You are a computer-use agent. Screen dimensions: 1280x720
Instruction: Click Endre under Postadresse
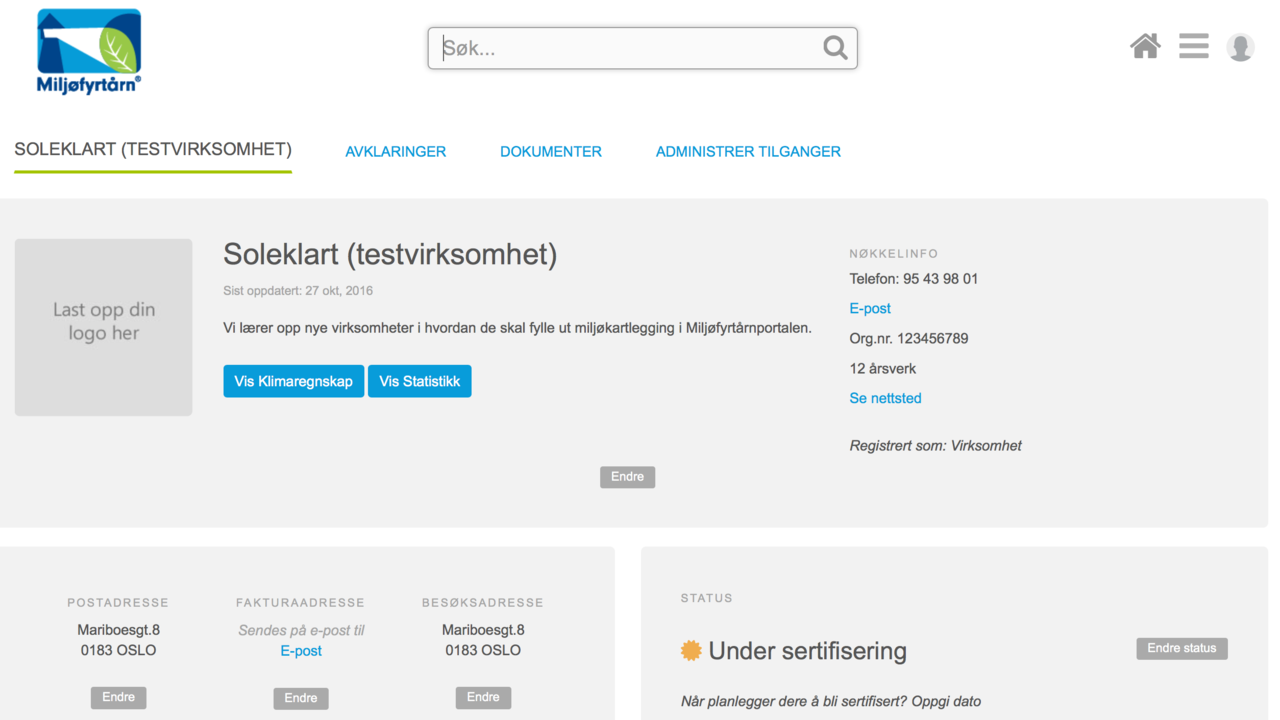click(x=118, y=698)
